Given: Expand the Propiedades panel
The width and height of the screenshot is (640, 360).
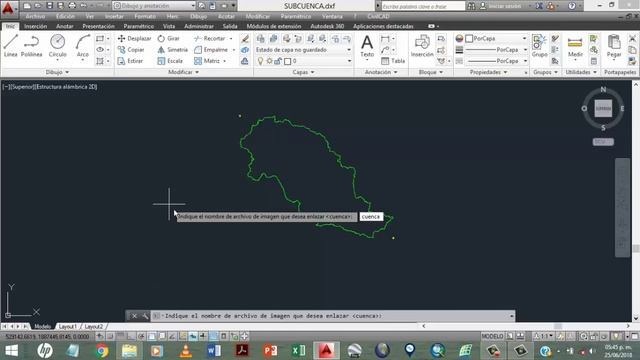Looking at the screenshot, I should [488, 72].
